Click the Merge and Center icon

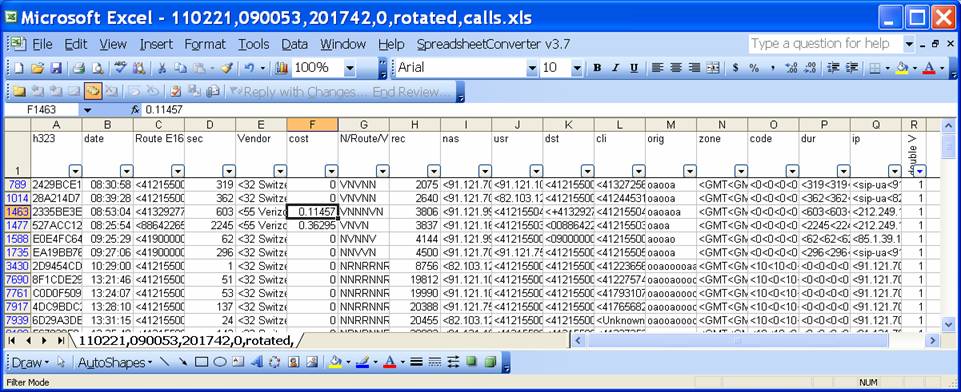[712, 68]
